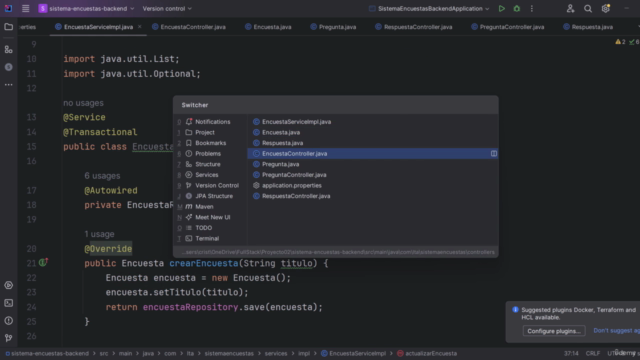Choose EncuestaServiceImpl.java in Switcher file list
Image resolution: width=640 pixels, height=360 pixels.
(373, 122)
